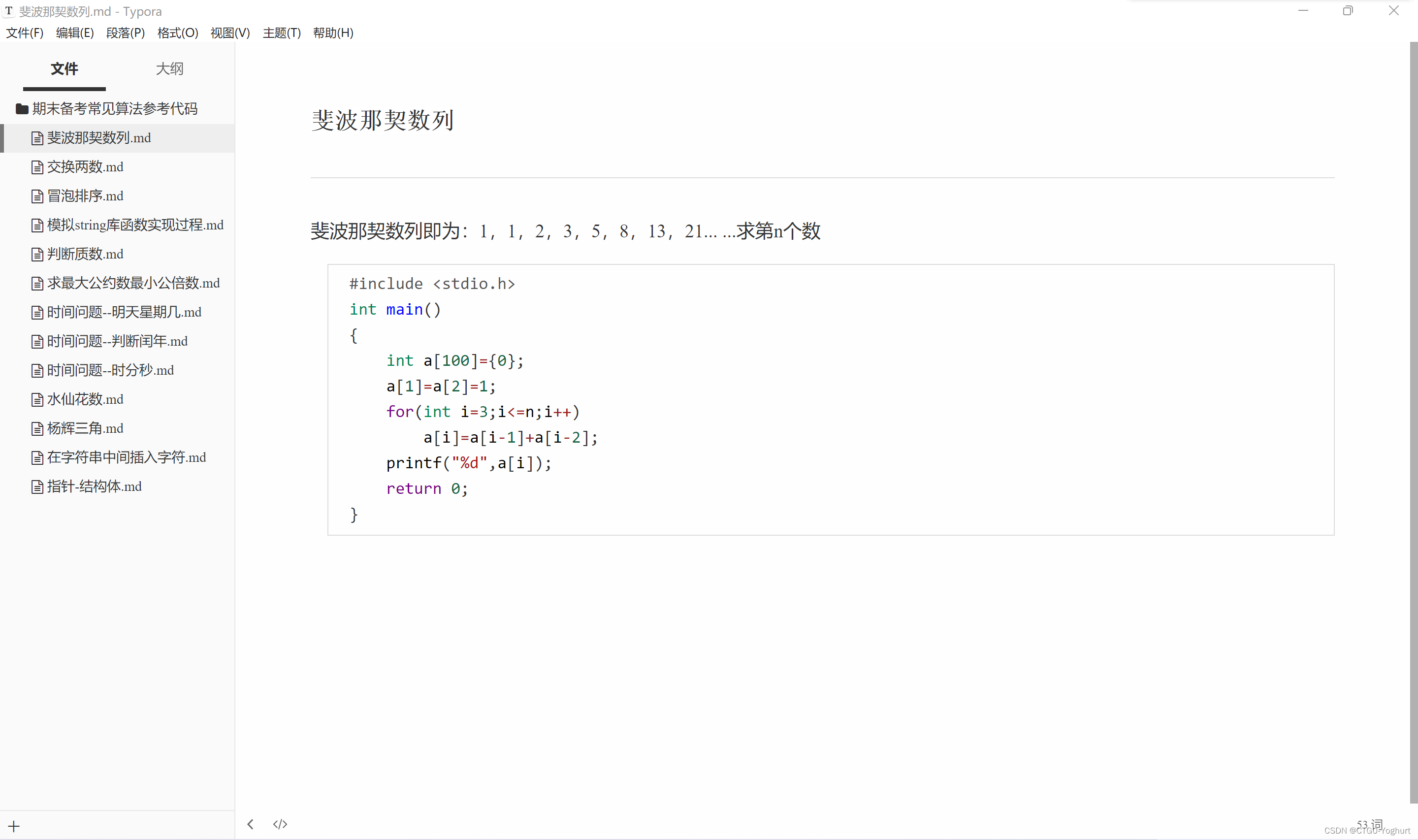This screenshot has width=1418, height=840.
Task: Toggle source code mode icon
Action: coord(280,824)
